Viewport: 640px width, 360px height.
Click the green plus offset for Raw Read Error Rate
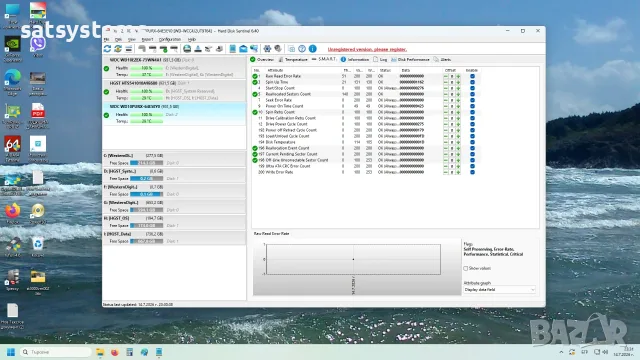458,76
